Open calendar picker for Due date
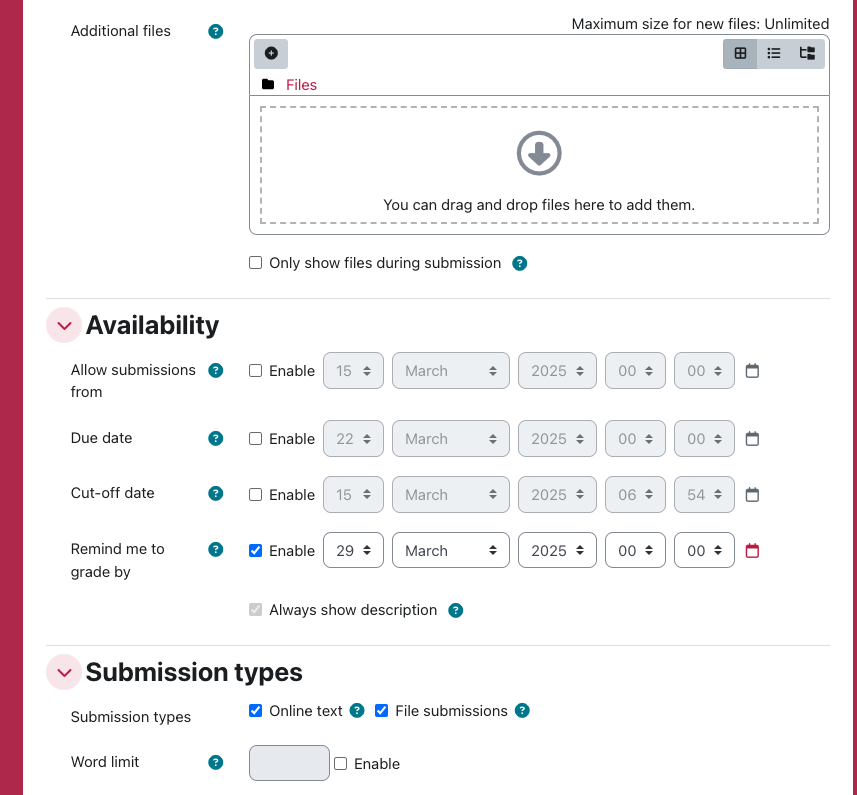Image resolution: width=857 pixels, height=795 pixels. click(753, 438)
